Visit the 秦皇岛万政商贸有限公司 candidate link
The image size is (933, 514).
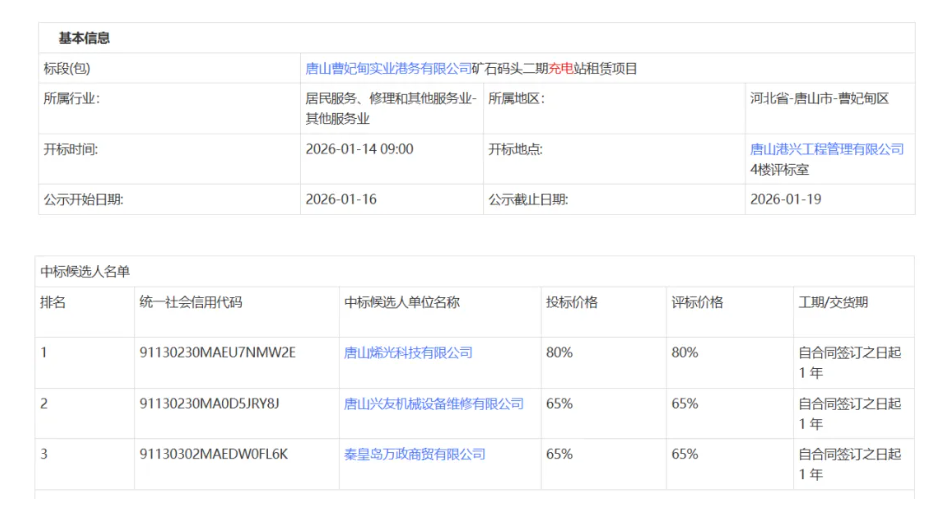[x=414, y=454]
